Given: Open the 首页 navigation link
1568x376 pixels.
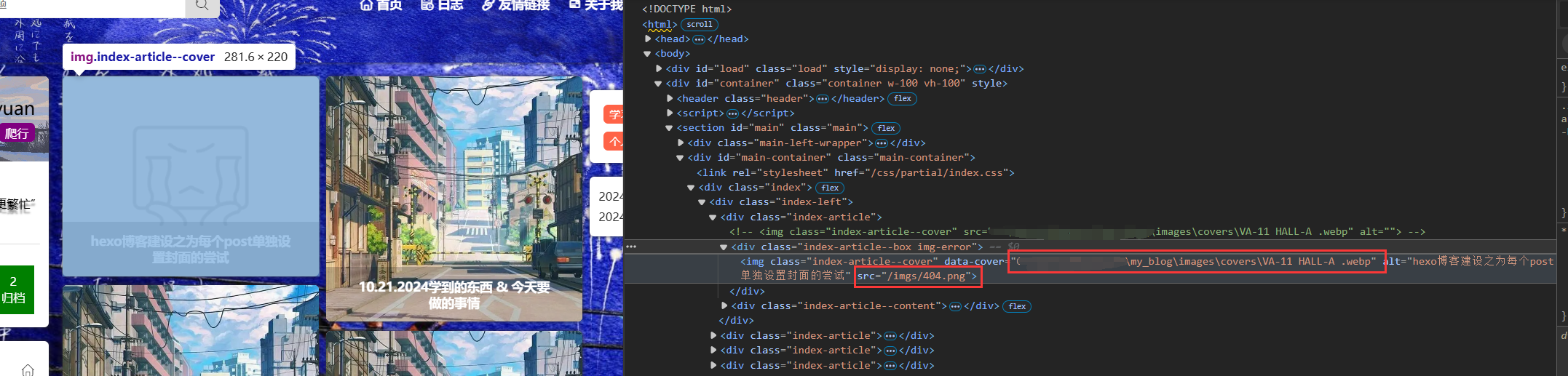Looking at the screenshot, I should (381, 5).
